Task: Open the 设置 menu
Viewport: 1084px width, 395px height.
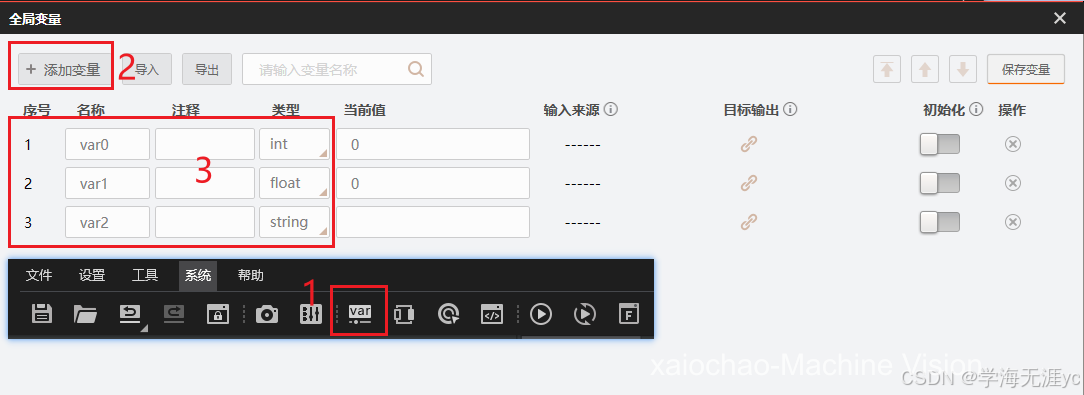Action: pyautogui.click(x=92, y=275)
